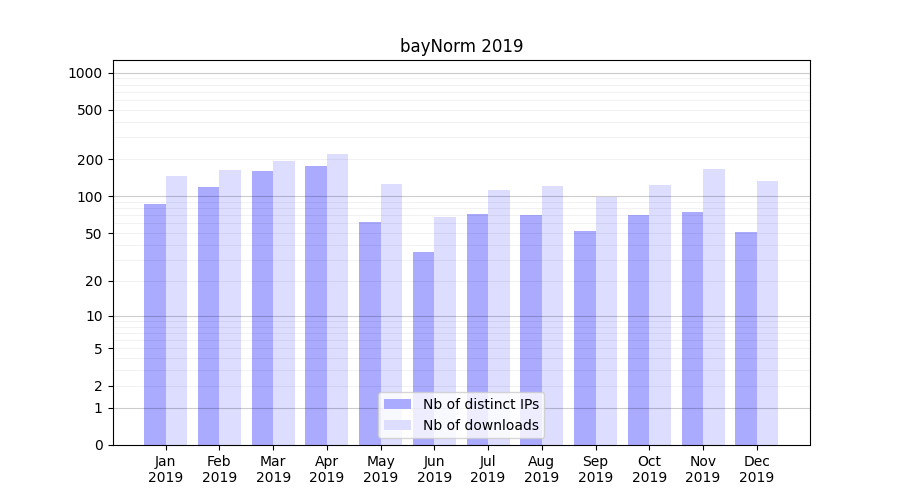Click the 'Jul 2019' x-axis label
This screenshot has width=900, height=500.
488,469
